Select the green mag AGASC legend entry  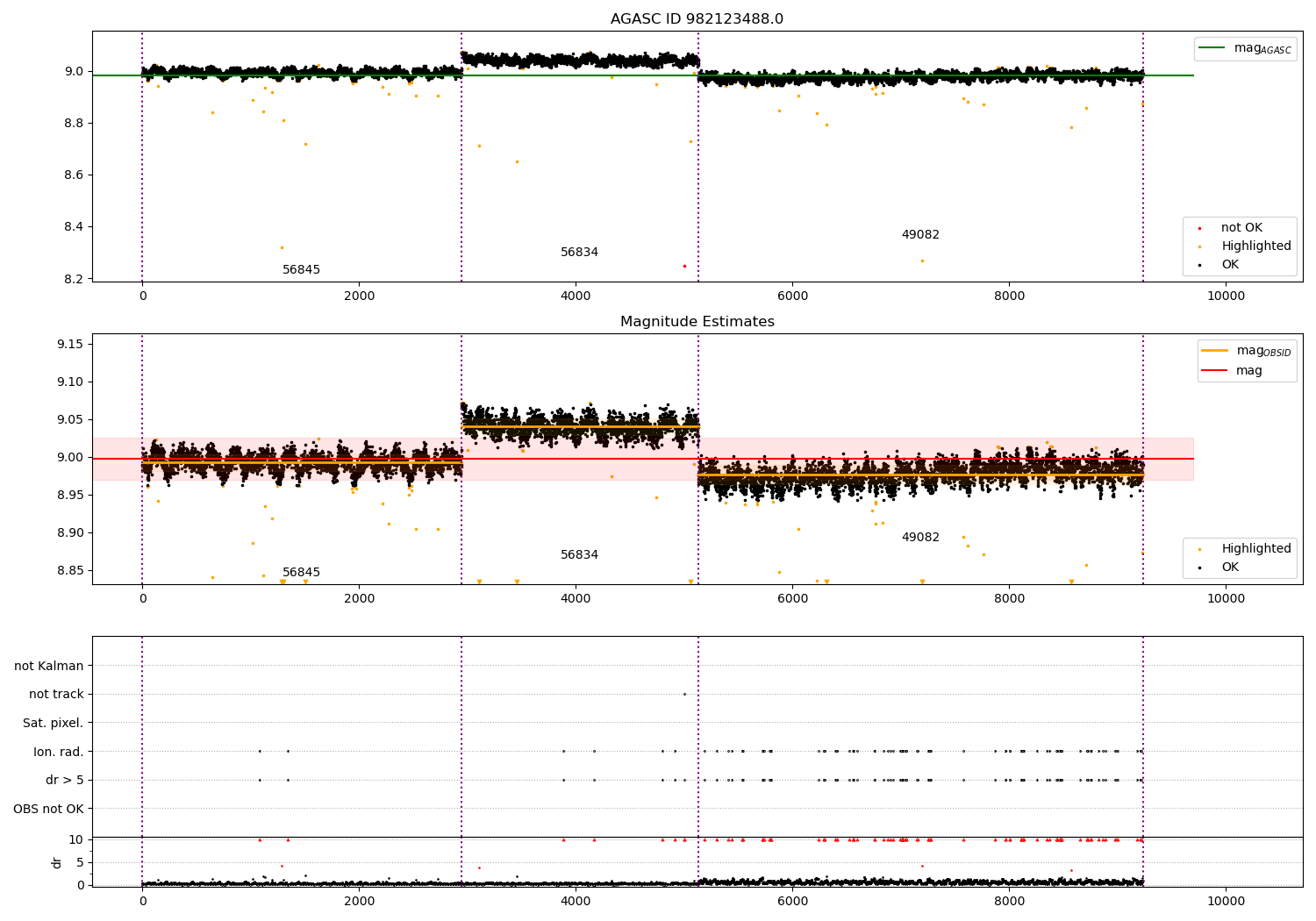(1246, 48)
